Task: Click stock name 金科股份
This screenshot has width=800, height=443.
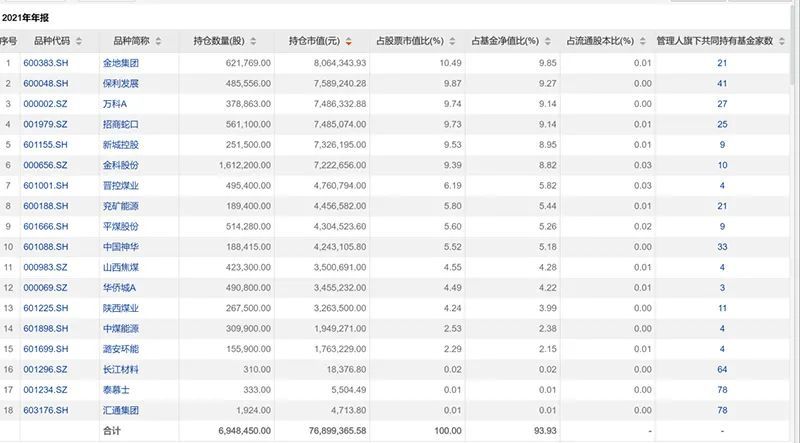Action: point(120,165)
